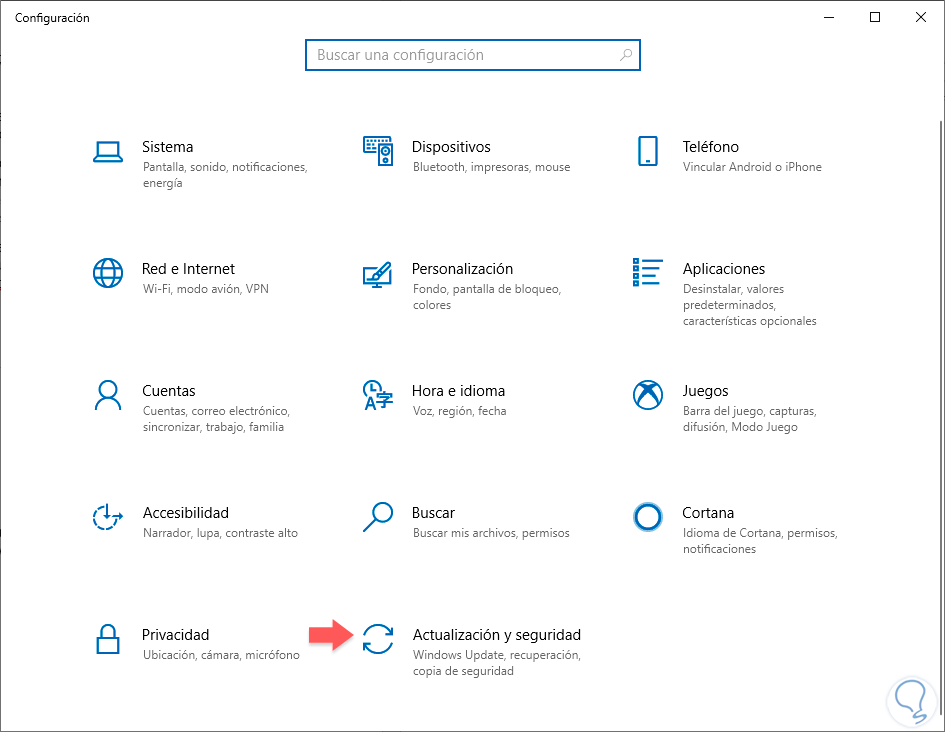Select the Cuentas title
This screenshot has height=732, width=945.
tap(169, 391)
